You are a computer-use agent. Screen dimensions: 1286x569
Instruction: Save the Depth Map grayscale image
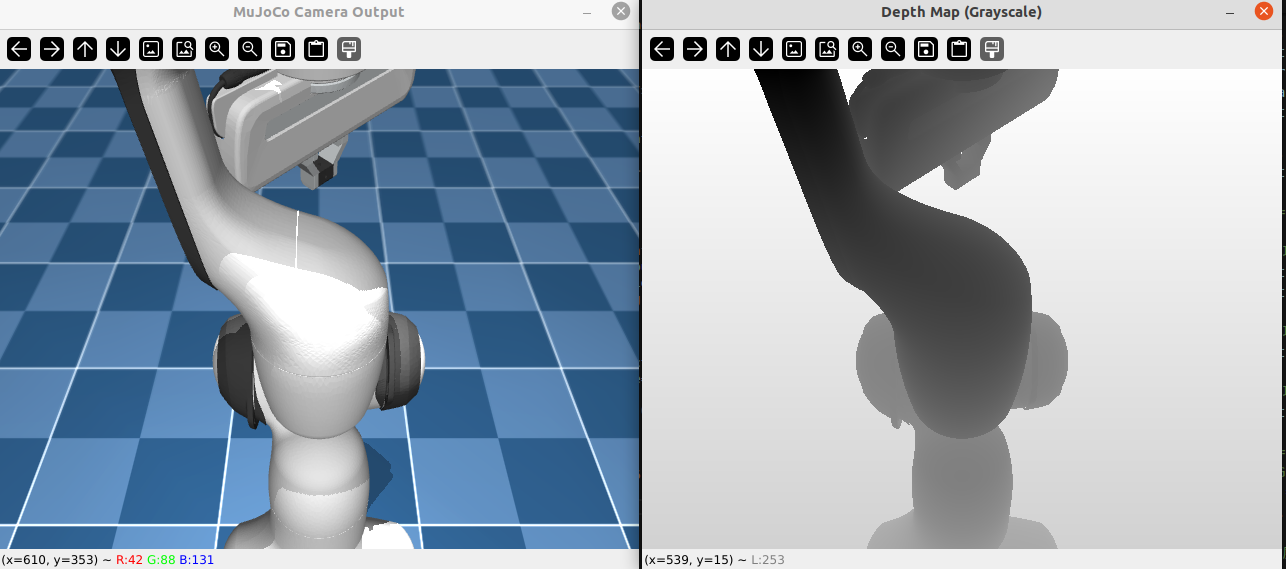point(926,48)
